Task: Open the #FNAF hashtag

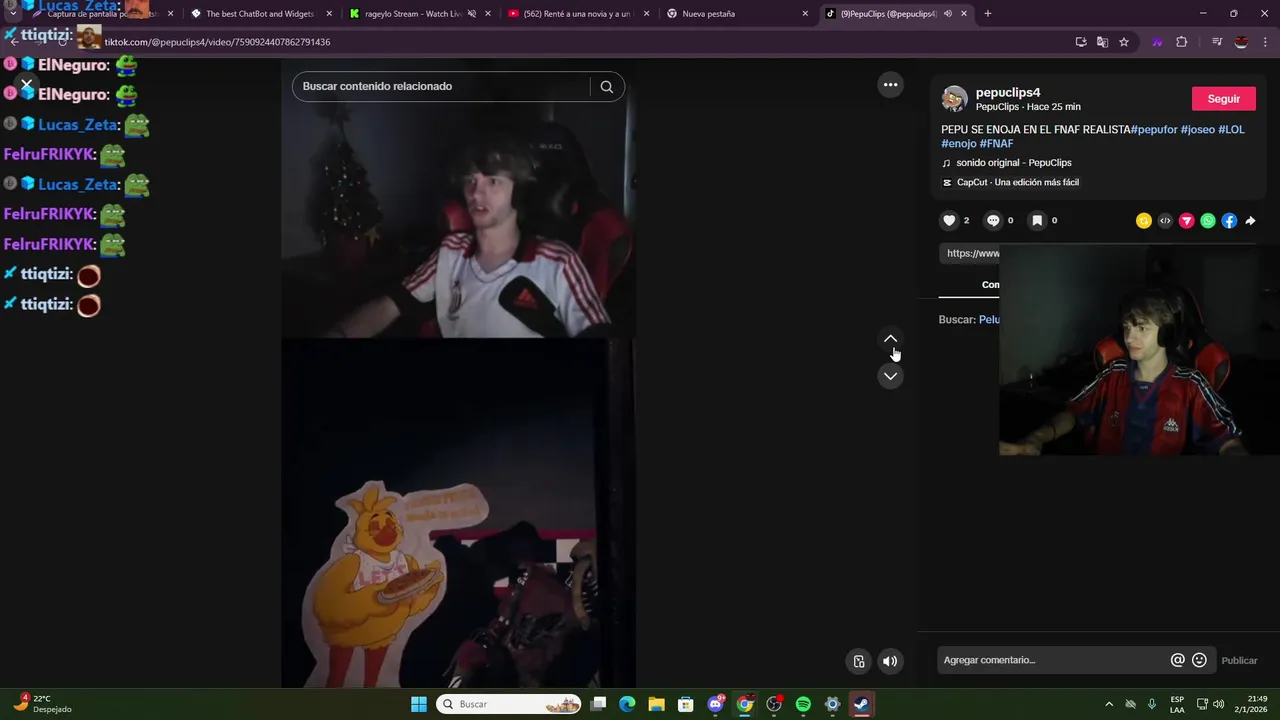Action: pyautogui.click(x=997, y=144)
